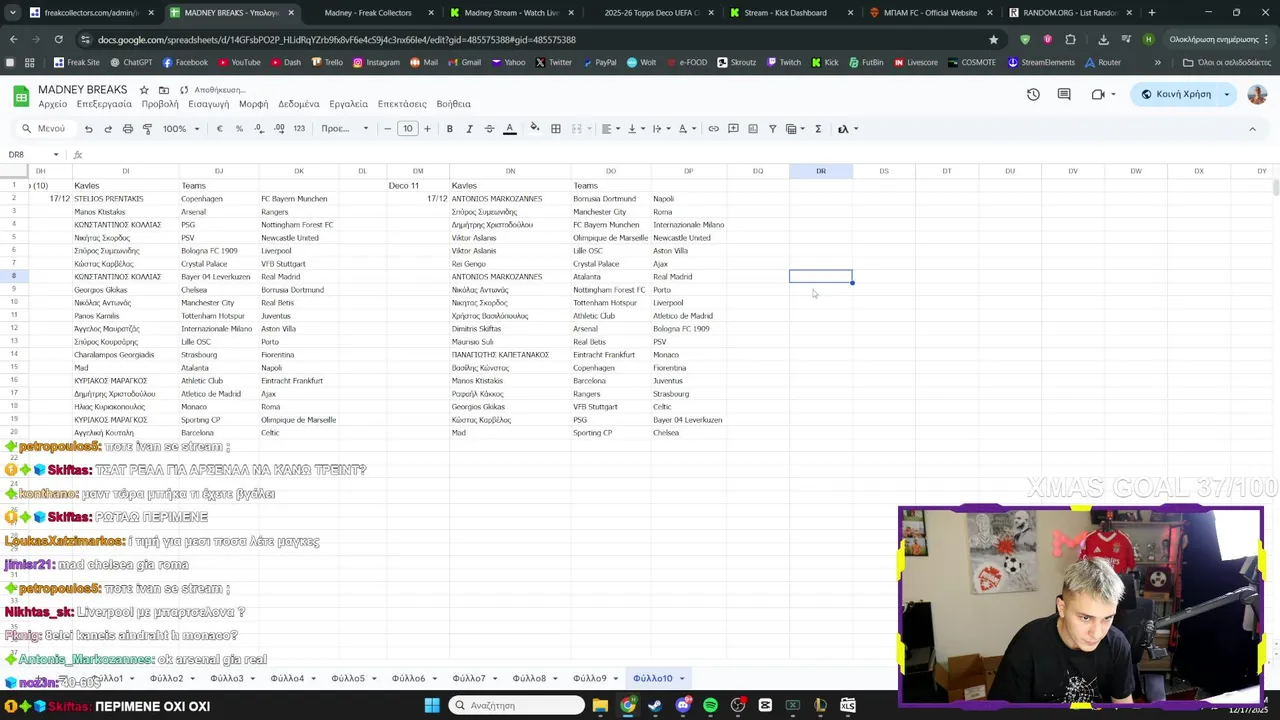Open the Δεδομένα menu

299,104
